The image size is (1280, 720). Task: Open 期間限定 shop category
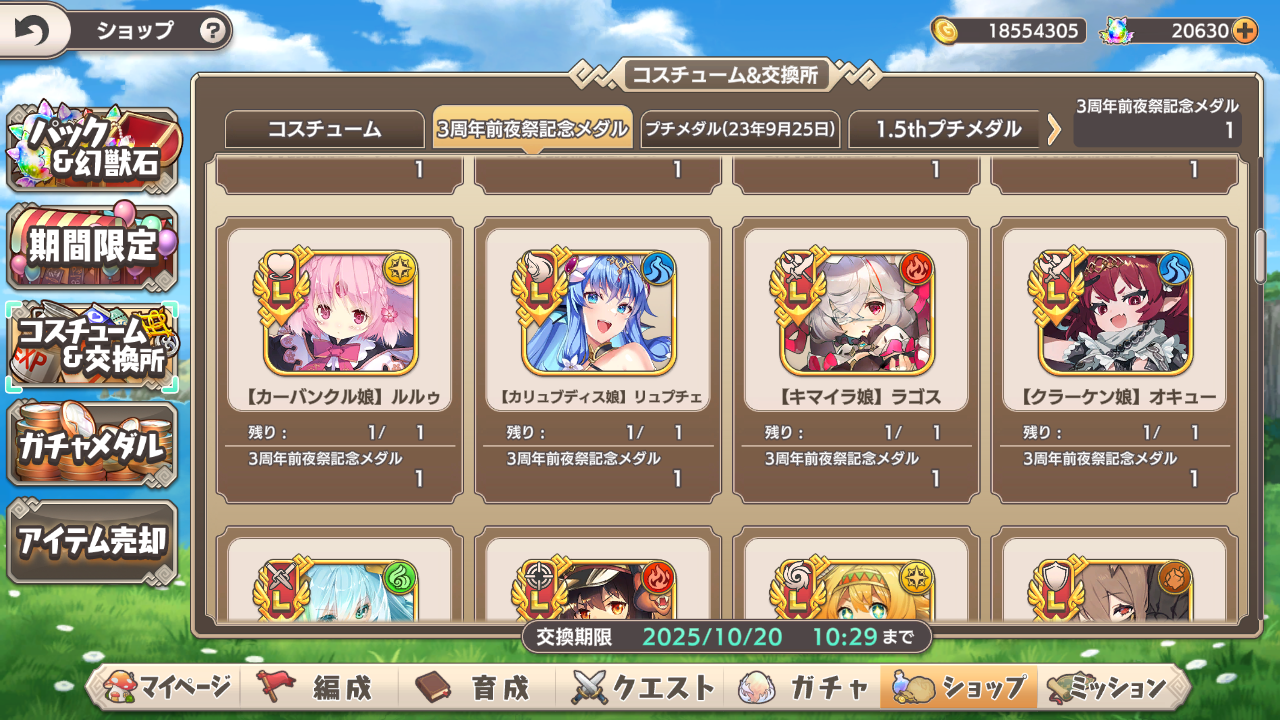click(x=93, y=246)
